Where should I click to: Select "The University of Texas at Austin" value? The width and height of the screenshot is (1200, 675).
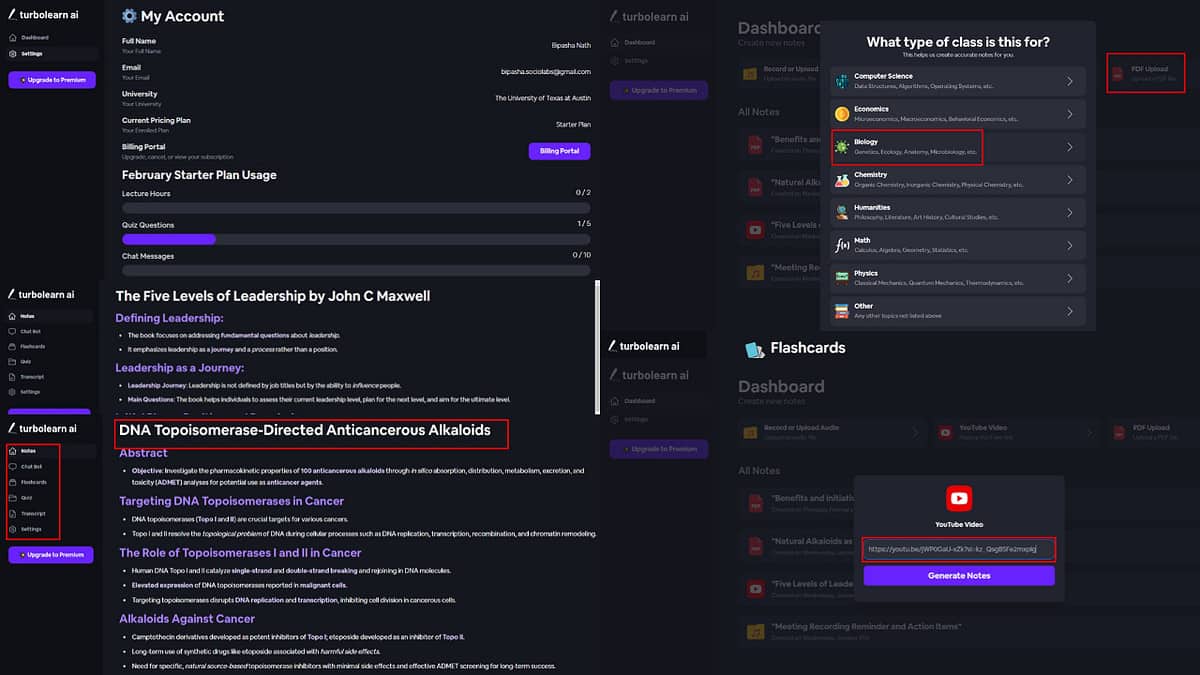(x=542, y=98)
